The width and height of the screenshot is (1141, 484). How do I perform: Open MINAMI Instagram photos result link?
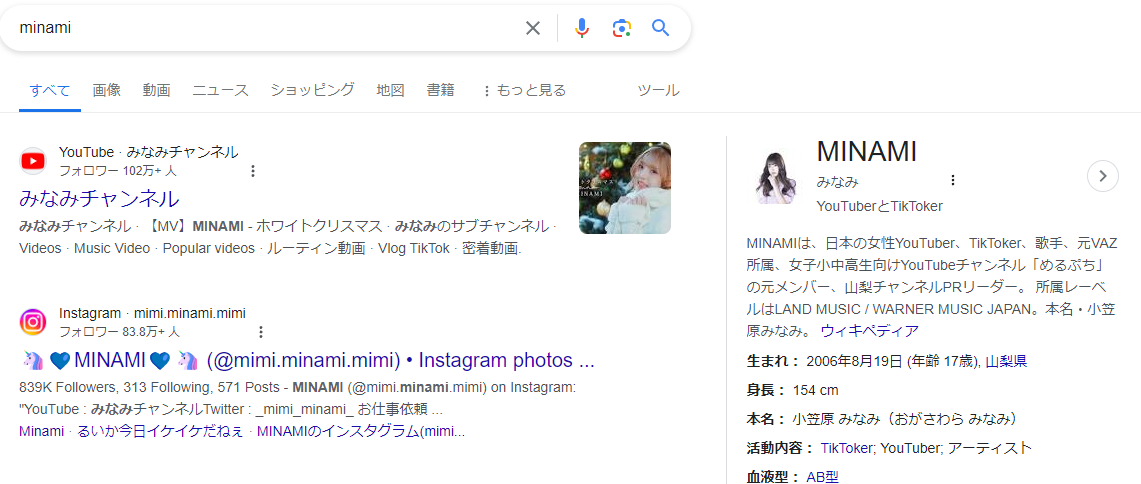click(x=307, y=360)
